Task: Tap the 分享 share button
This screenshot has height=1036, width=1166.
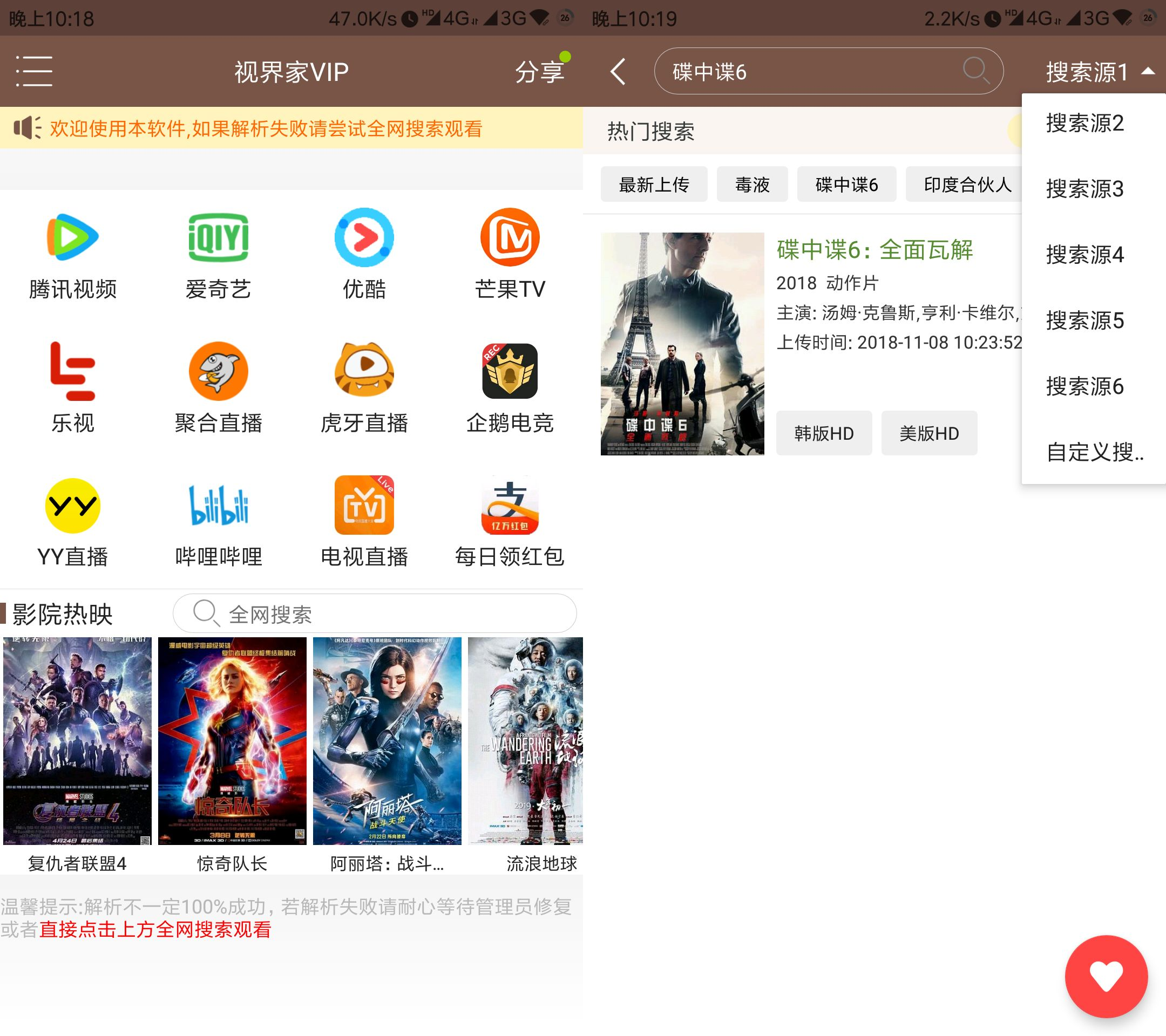Action: [539, 72]
